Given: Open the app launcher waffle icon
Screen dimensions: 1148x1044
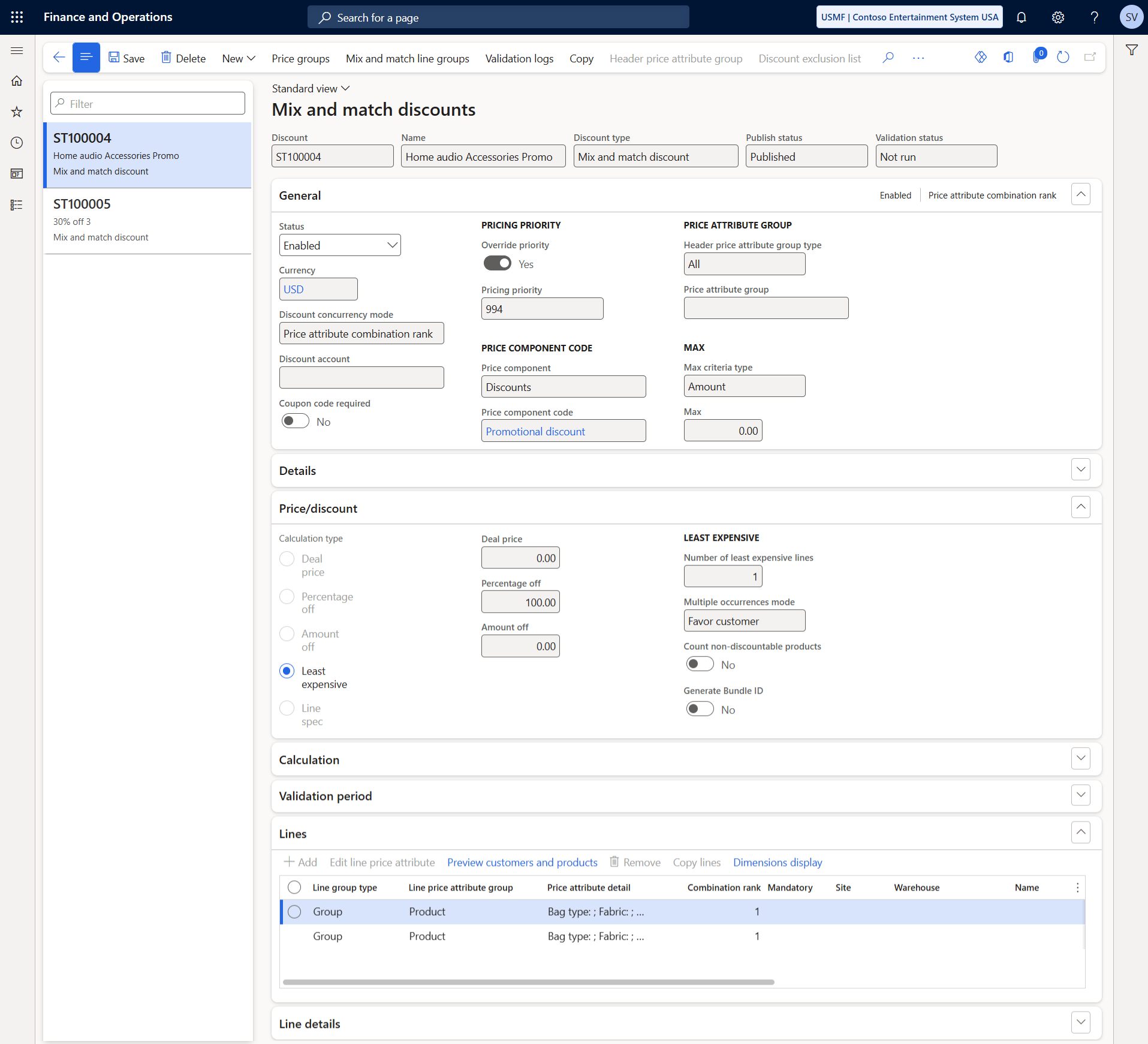Looking at the screenshot, I should [x=17, y=17].
